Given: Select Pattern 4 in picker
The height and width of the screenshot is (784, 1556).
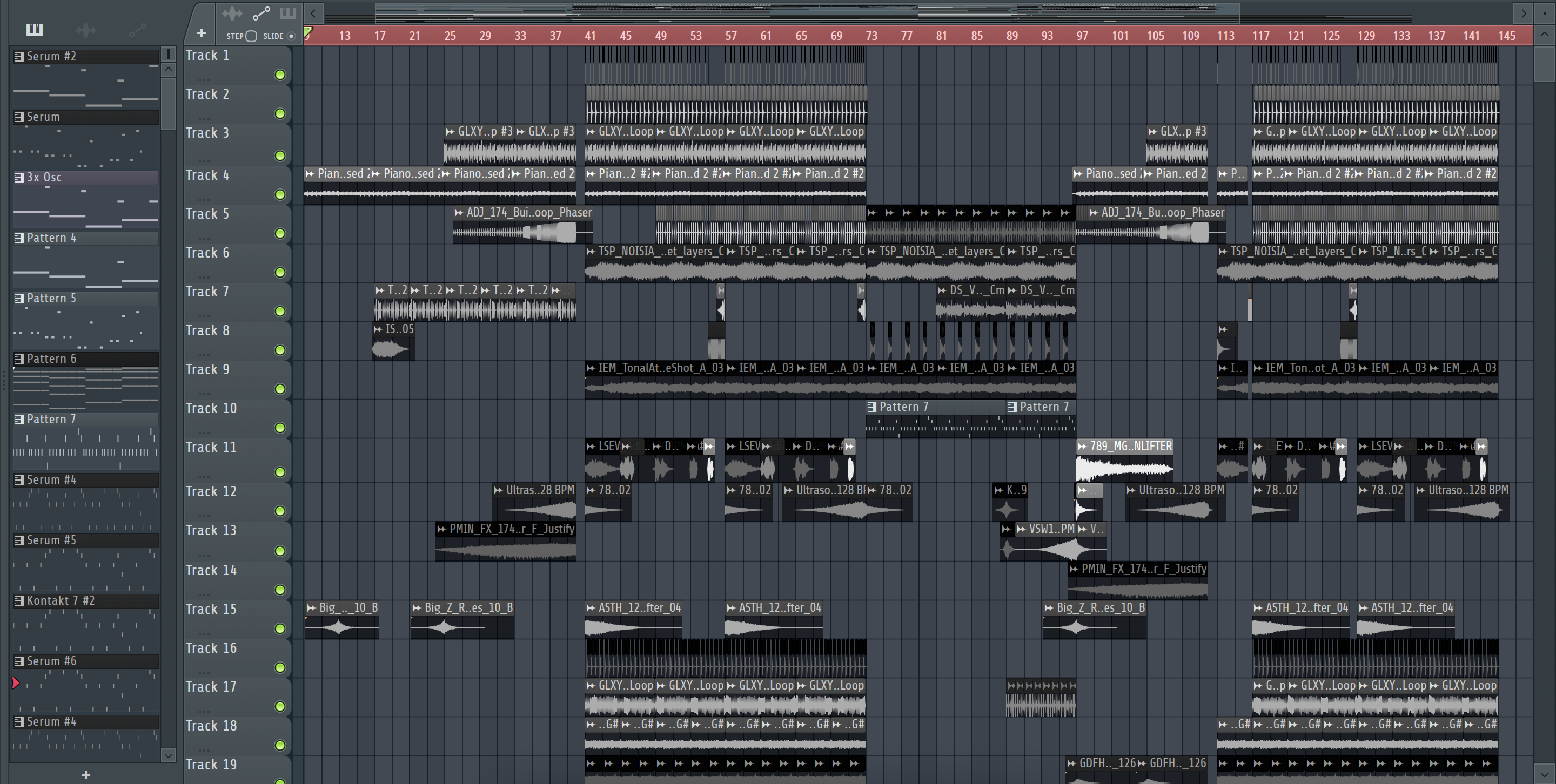Looking at the screenshot, I should (x=86, y=238).
